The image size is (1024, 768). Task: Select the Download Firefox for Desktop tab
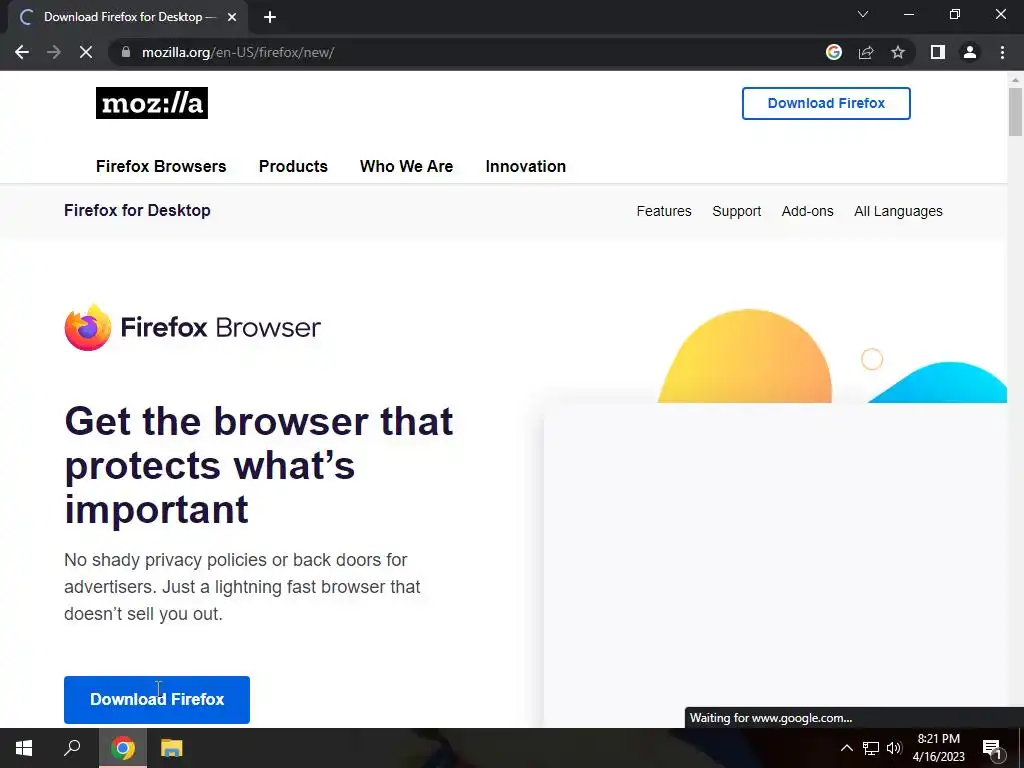[127, 17]
